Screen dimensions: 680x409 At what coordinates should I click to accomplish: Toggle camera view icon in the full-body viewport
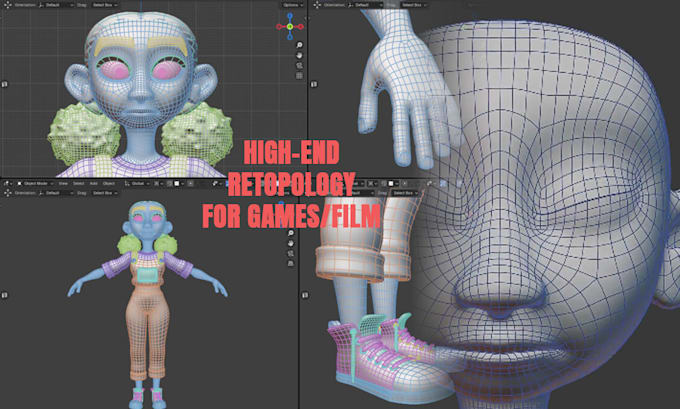pyautogui.click(x=291, y=253)
